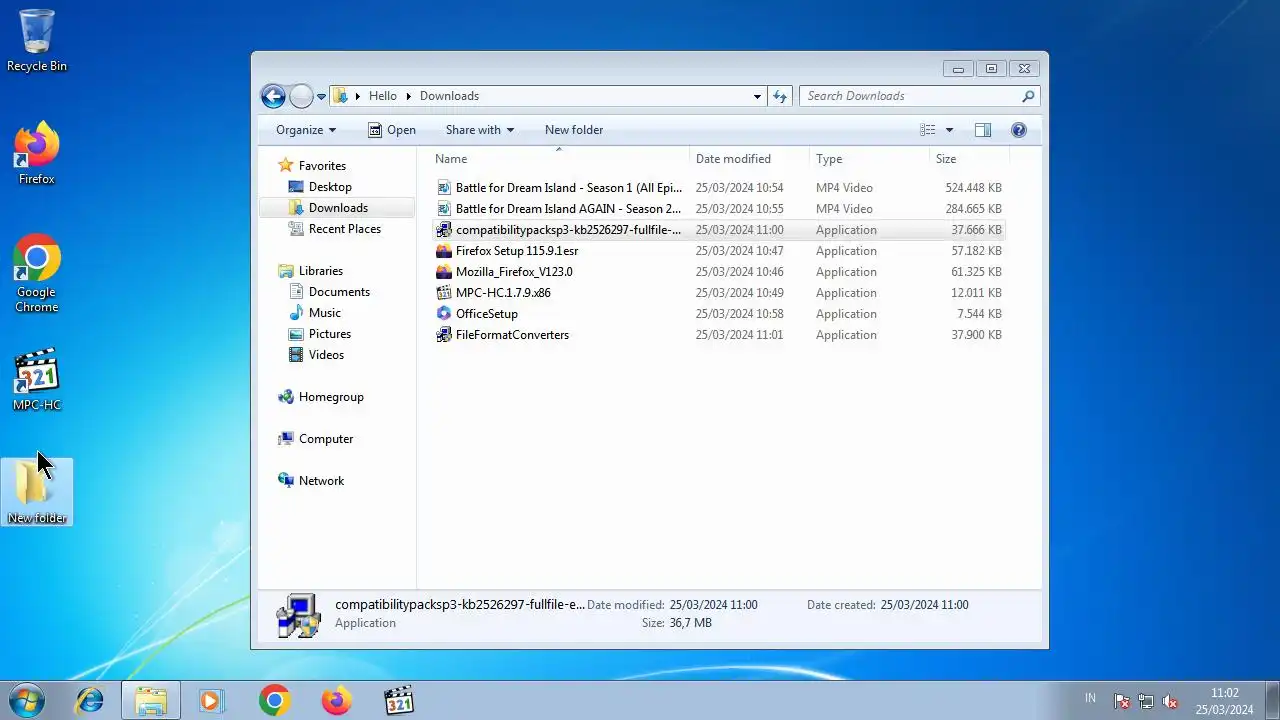Viewport: 1280px width, 720px height.
Task: Select Downloads in navigation pane
Action: (338, 208)
